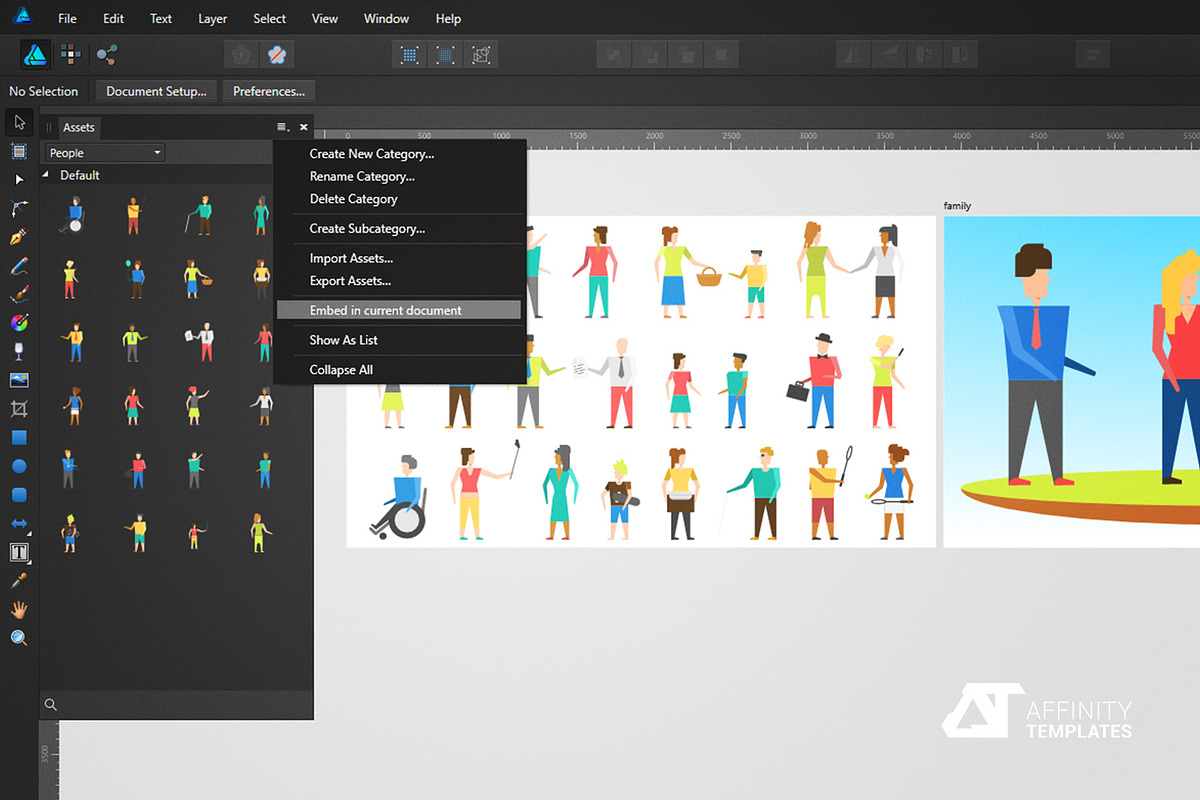
Task: Open the Layer menu
Action: 212,18
